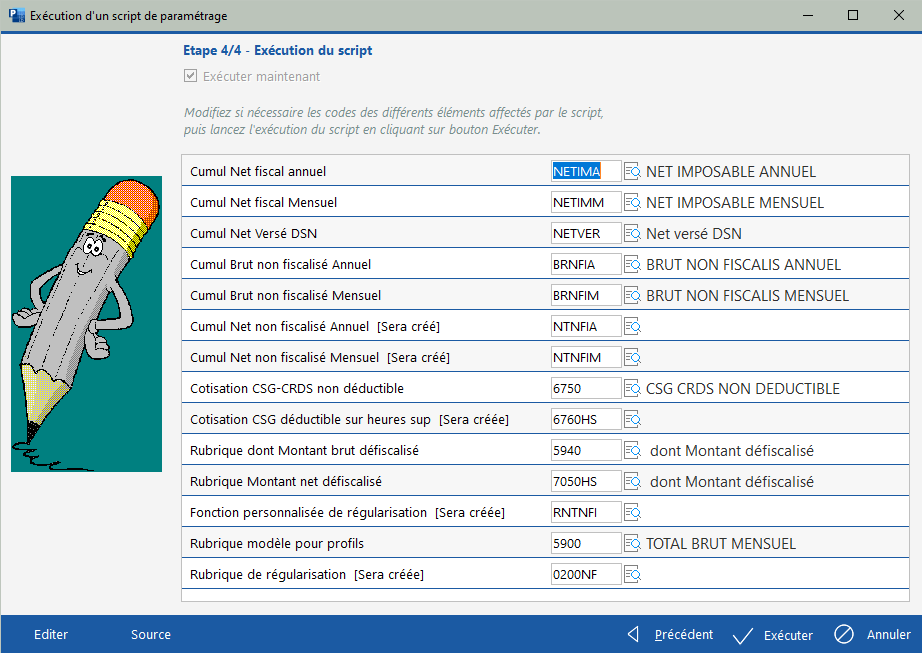Open lookup icon for Cumul Brut non fiscalisé Mensuel
922x653 pixels.
(x=632, y=296)
